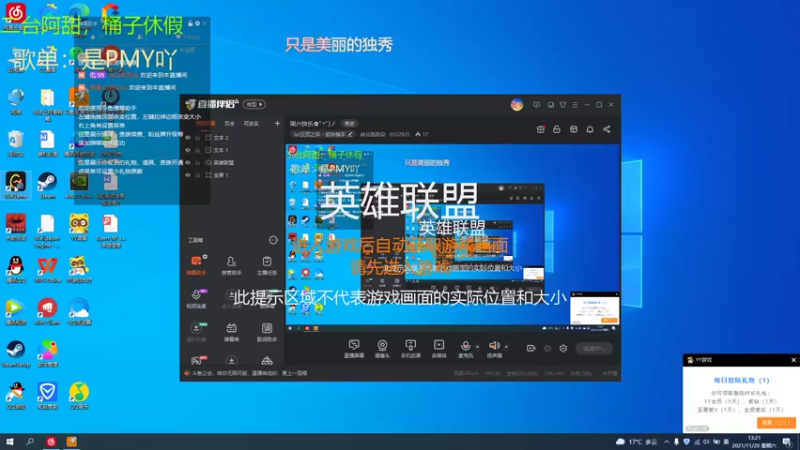Click the lock icon on danmu overlay

(190, 23)
